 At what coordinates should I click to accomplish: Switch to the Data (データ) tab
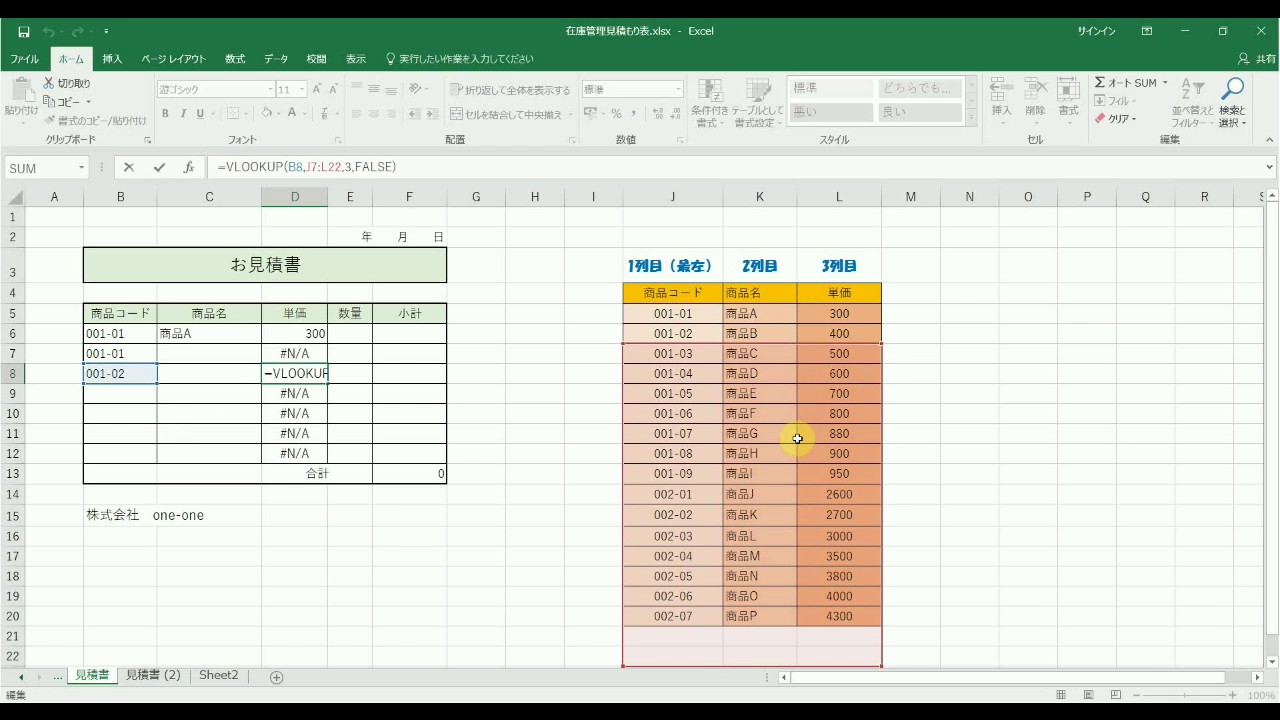point(276,59)
